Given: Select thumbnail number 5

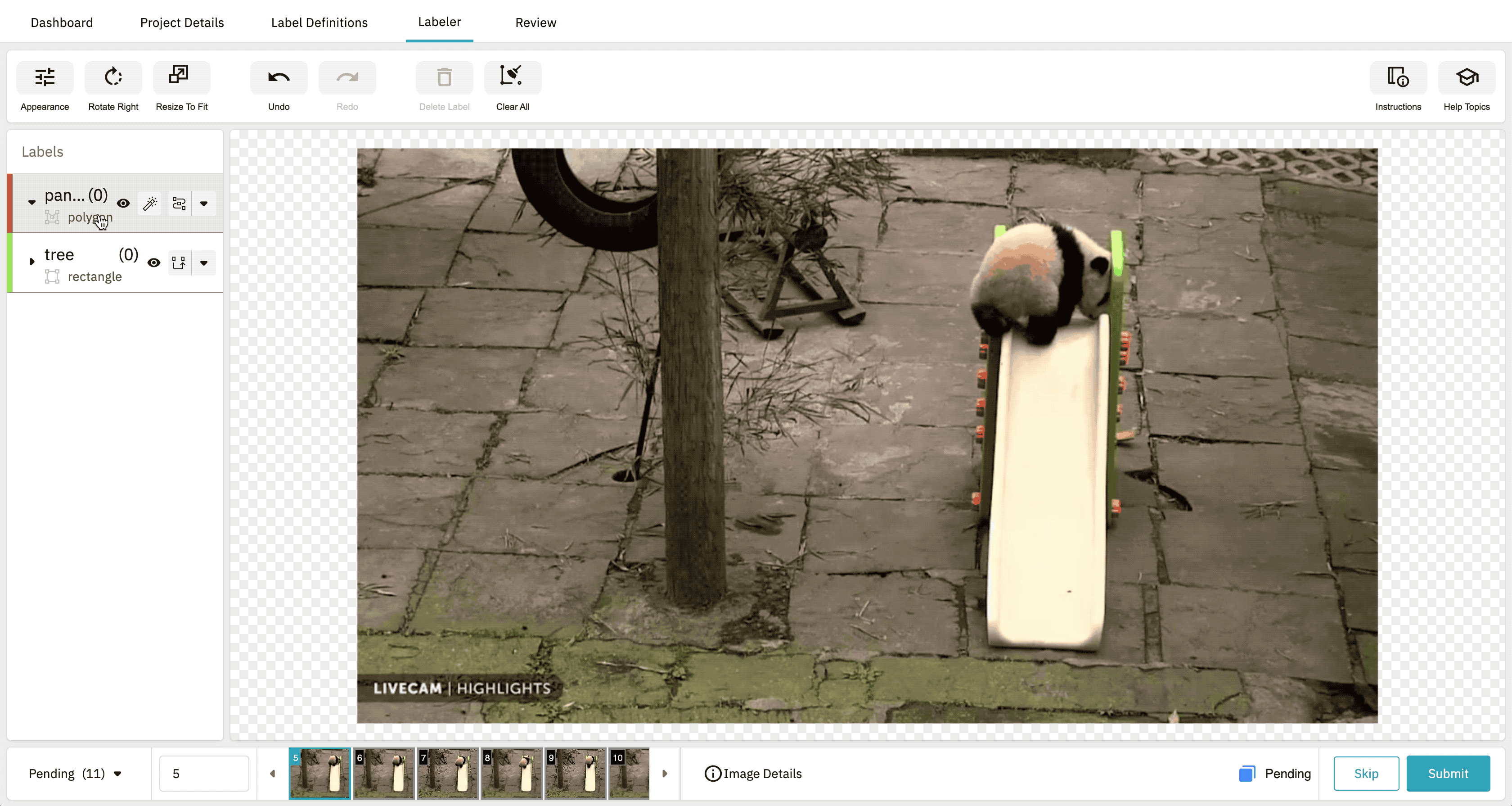Looking at the screenshot, I should [320, 774].
